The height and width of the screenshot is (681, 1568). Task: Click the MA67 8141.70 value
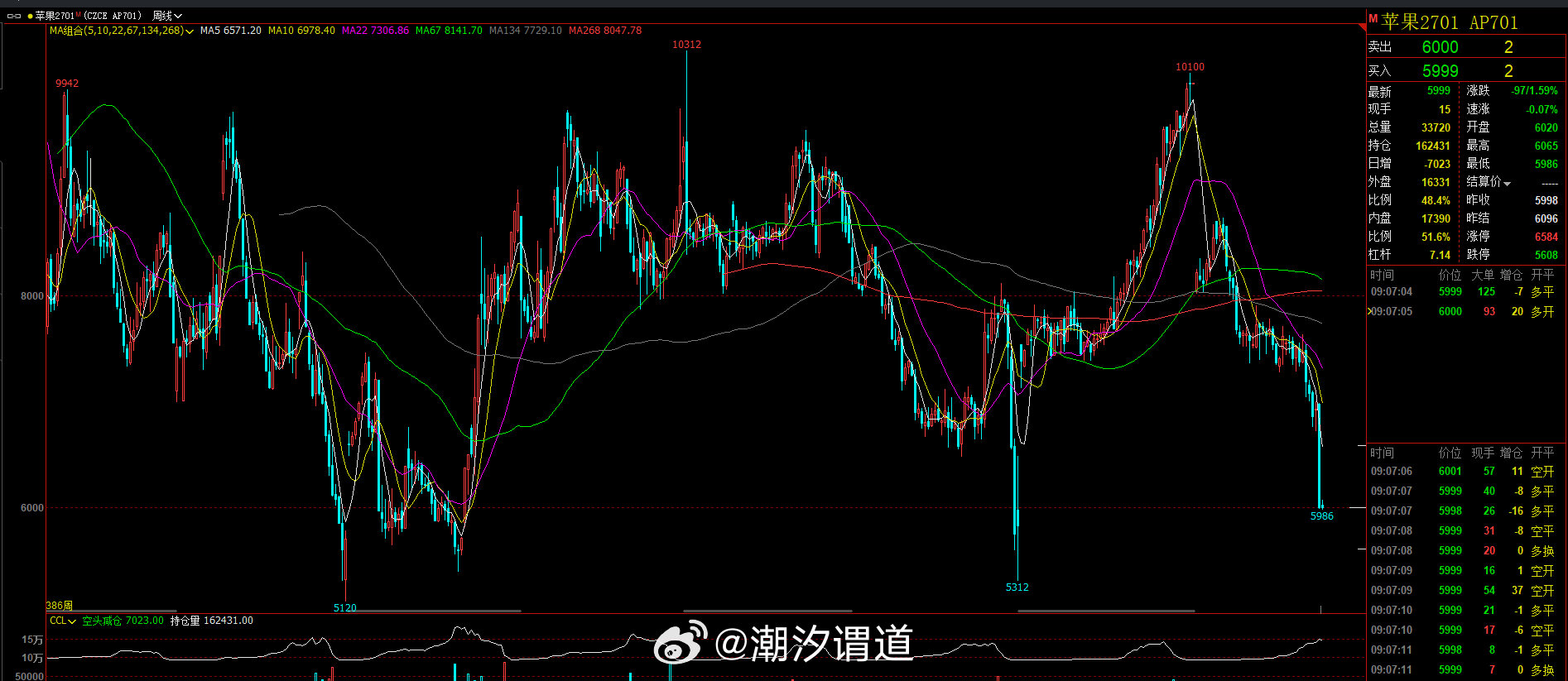tap(449, 31)
